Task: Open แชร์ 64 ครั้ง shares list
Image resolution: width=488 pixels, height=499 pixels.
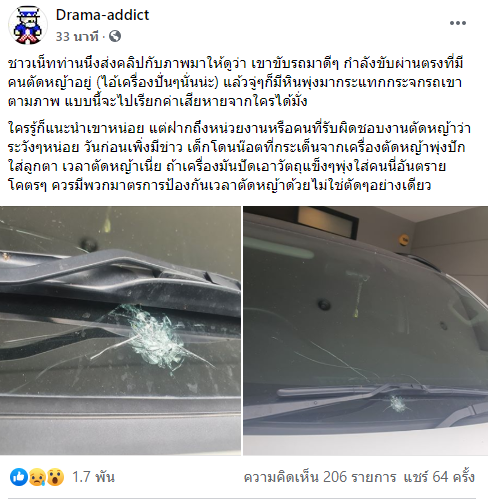Action: click(439, 477)
